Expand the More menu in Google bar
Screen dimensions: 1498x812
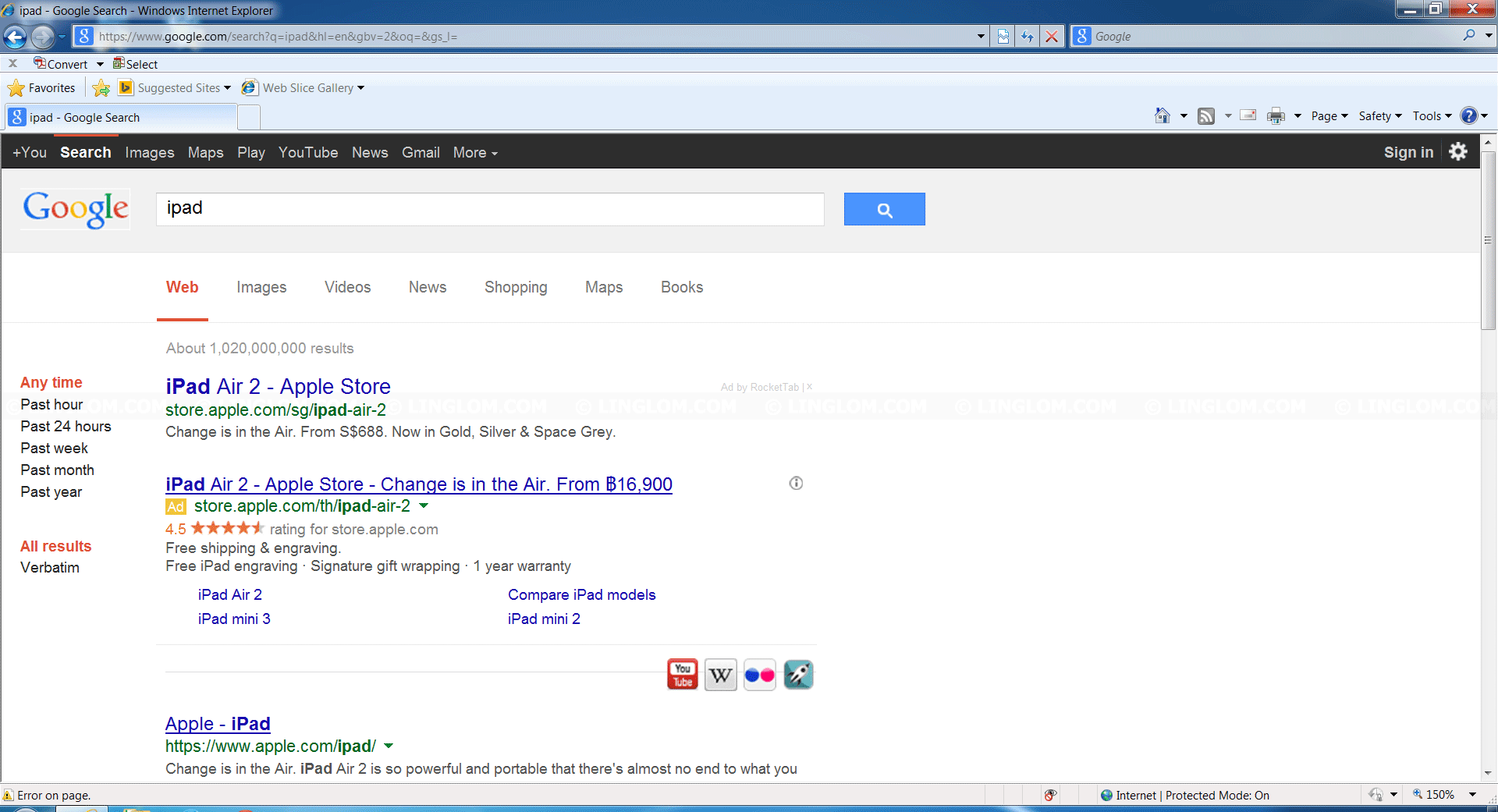pyautogui.click(x=475, y=153)
